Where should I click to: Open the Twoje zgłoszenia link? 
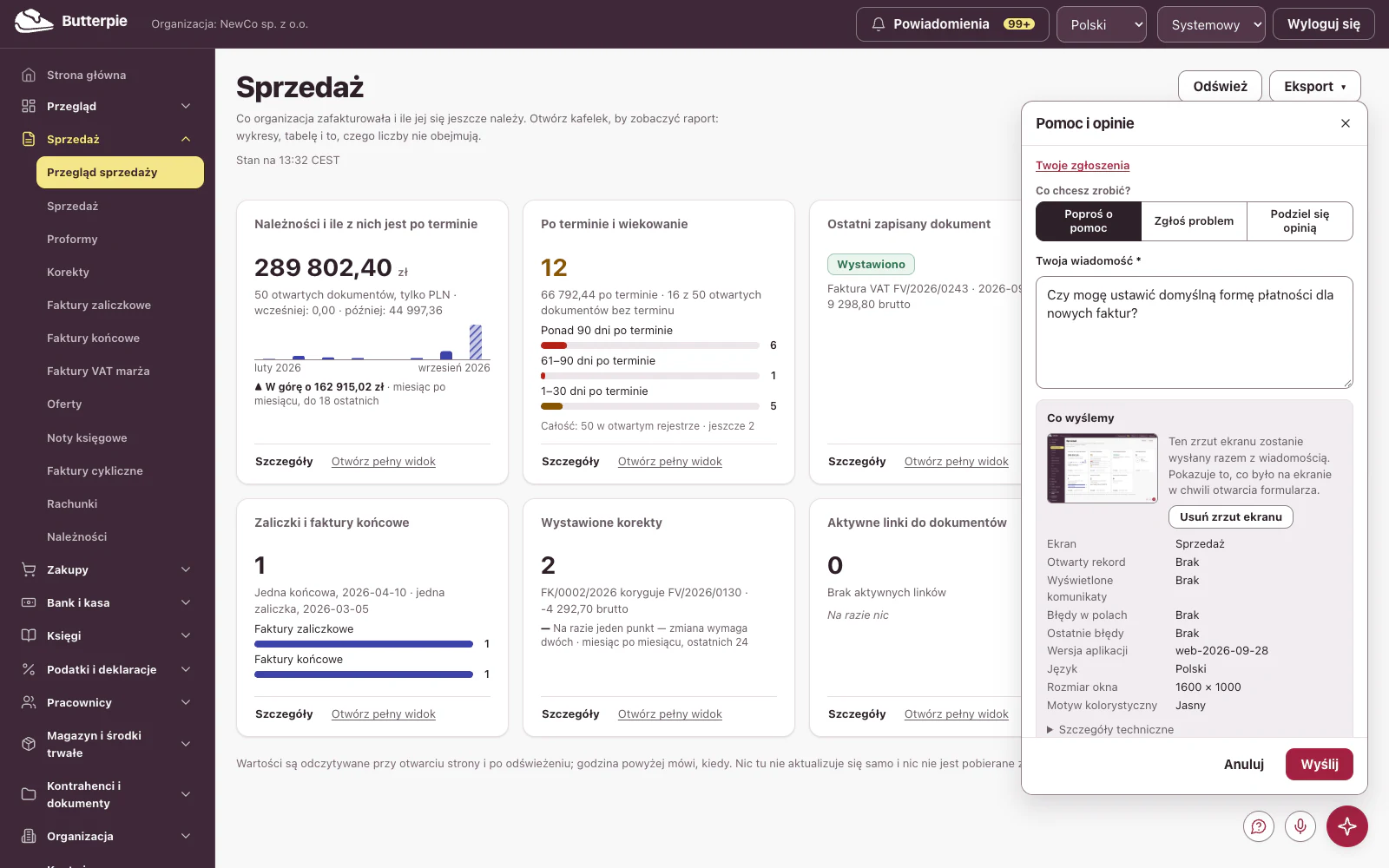click(1083, 165)
